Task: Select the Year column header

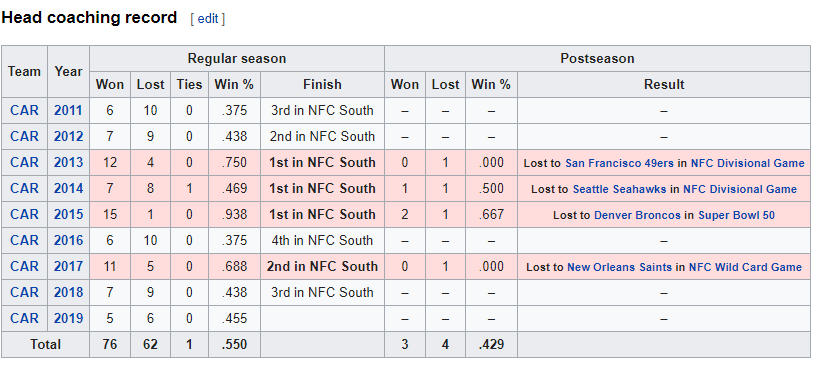Action: coord(68,71)
